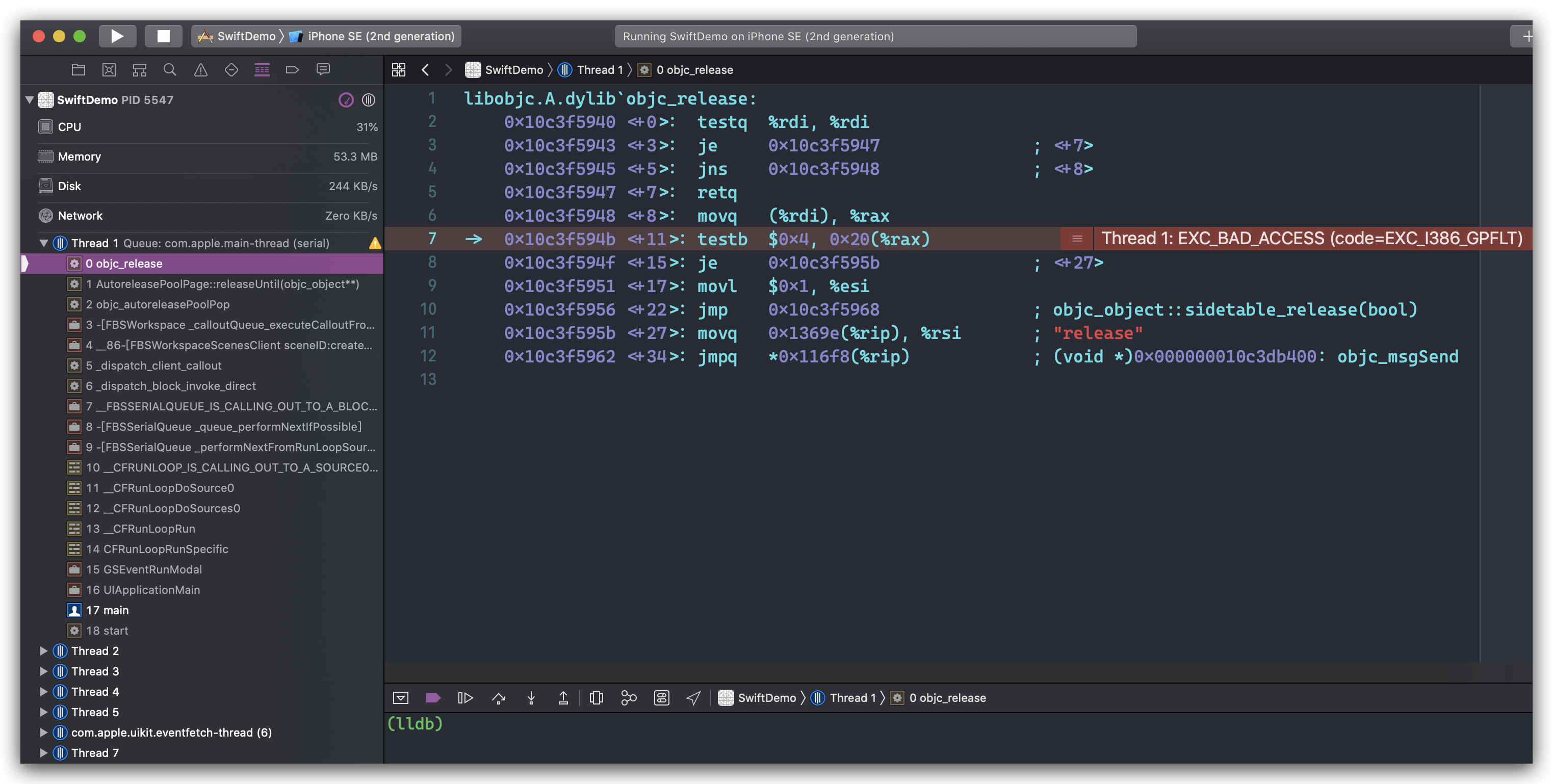Screen dimensions: 1553x784
Task: Select the Disk gauge row
Action: point(202,186)
